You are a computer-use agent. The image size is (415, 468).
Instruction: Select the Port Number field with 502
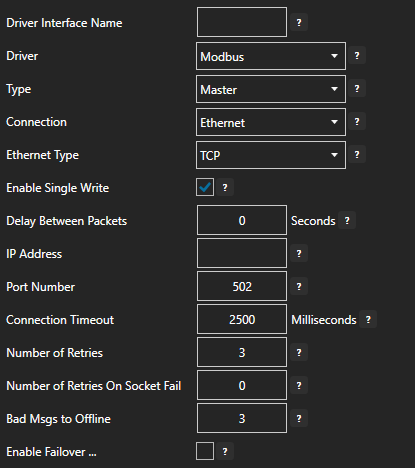242,286
